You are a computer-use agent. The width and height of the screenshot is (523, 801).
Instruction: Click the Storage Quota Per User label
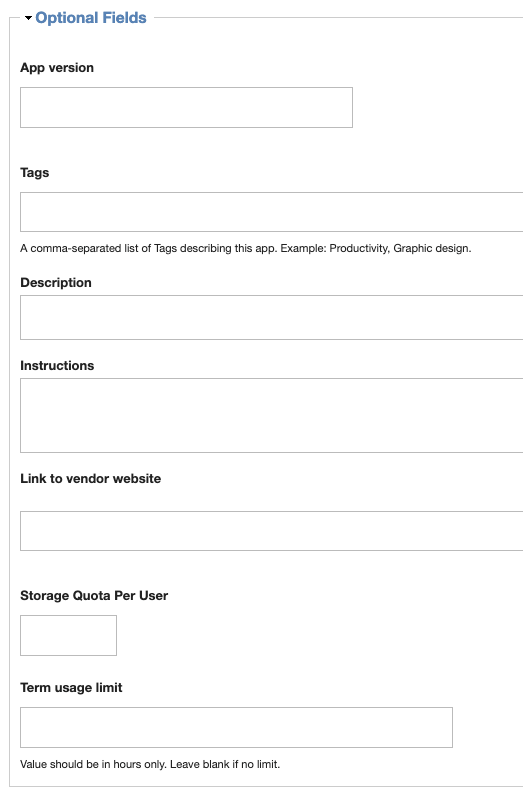click(x=94, y=596)
